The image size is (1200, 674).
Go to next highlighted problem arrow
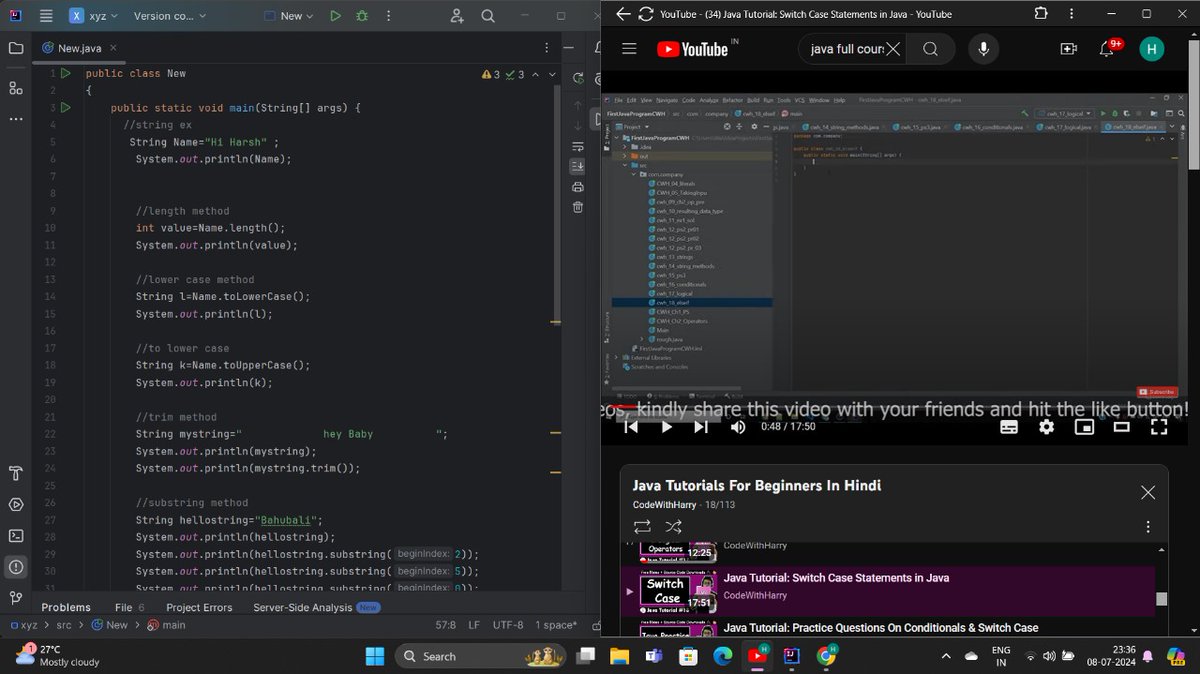pos(551,74)
